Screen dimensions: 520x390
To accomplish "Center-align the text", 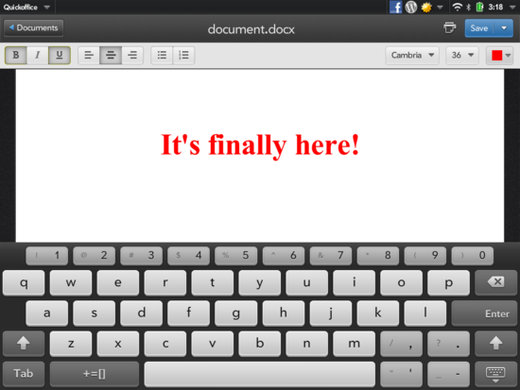I will 110,55.
